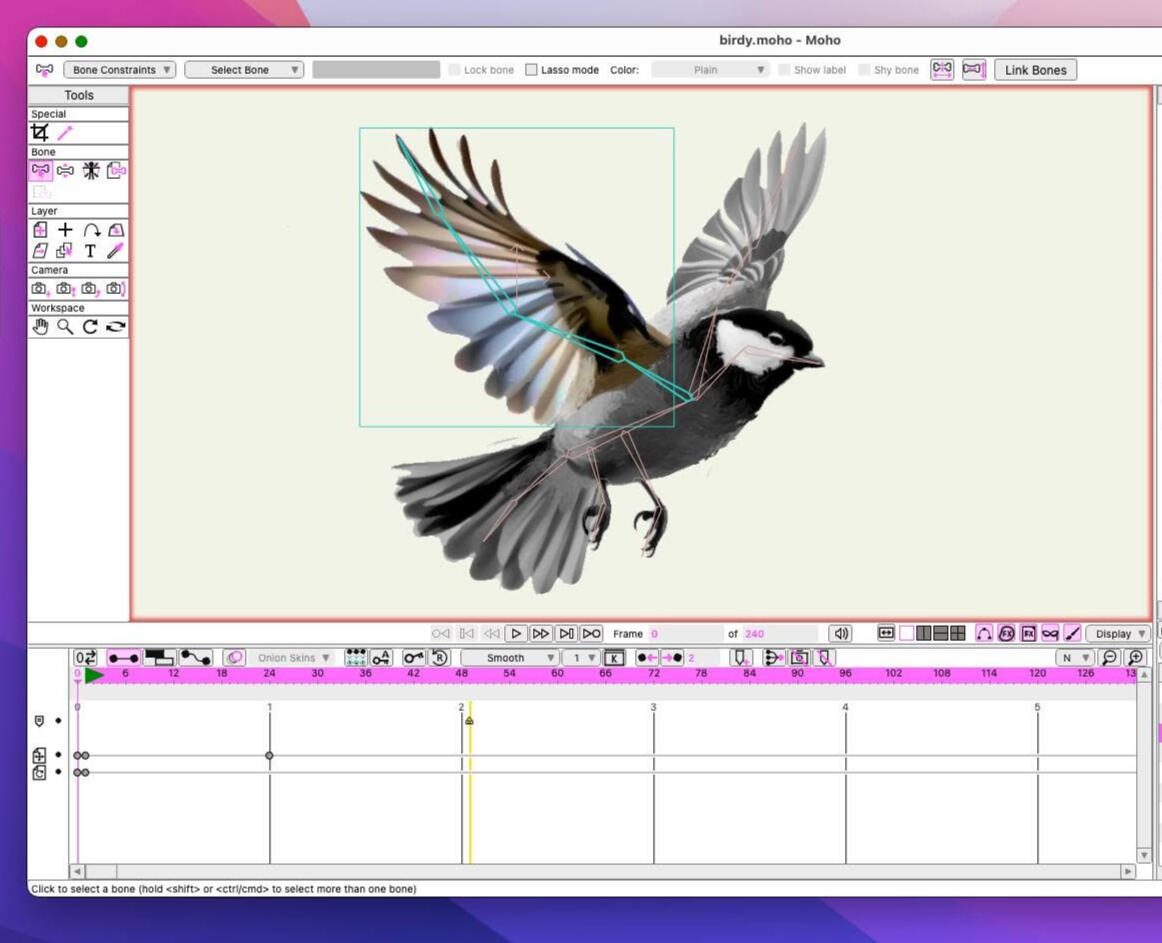This screenshot has height=943, width=1162.
Task: Select the single view layout button
Action: pos(906,634)
